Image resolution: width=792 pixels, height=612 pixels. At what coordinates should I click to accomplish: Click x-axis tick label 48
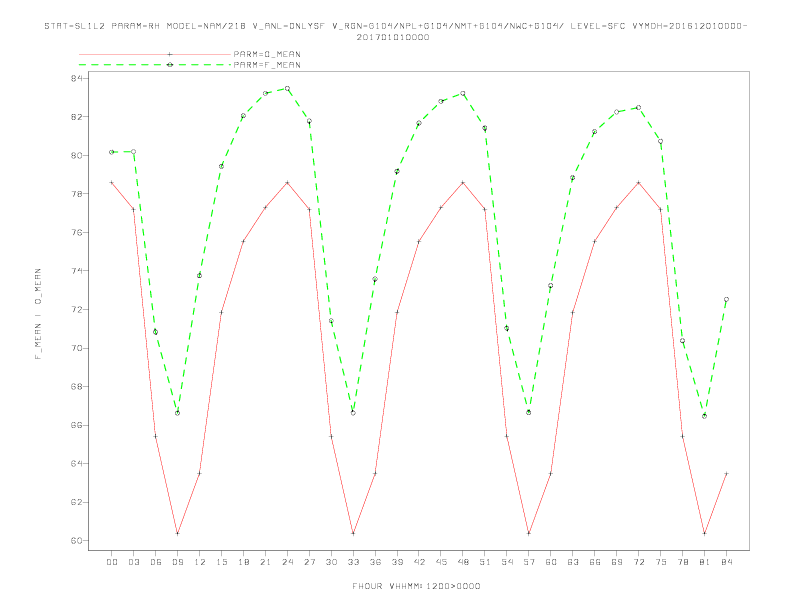[463, 562]
